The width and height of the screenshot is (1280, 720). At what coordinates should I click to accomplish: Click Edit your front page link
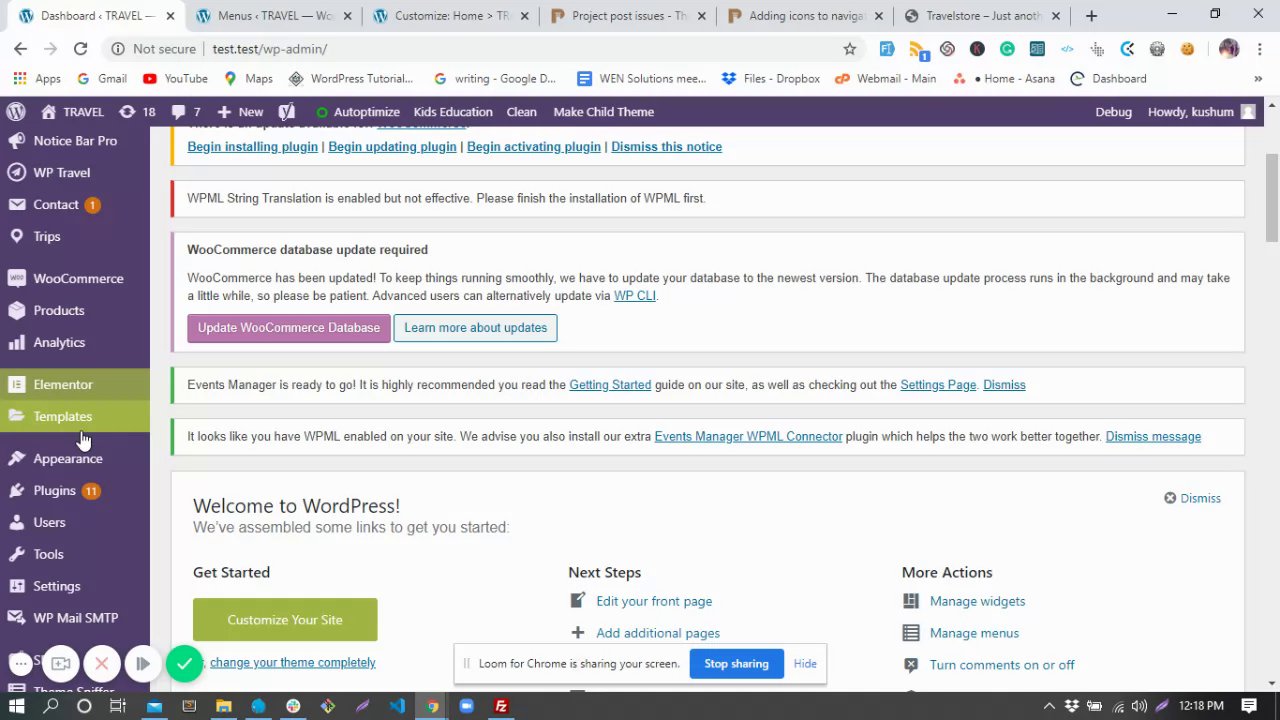click(654, 601)
